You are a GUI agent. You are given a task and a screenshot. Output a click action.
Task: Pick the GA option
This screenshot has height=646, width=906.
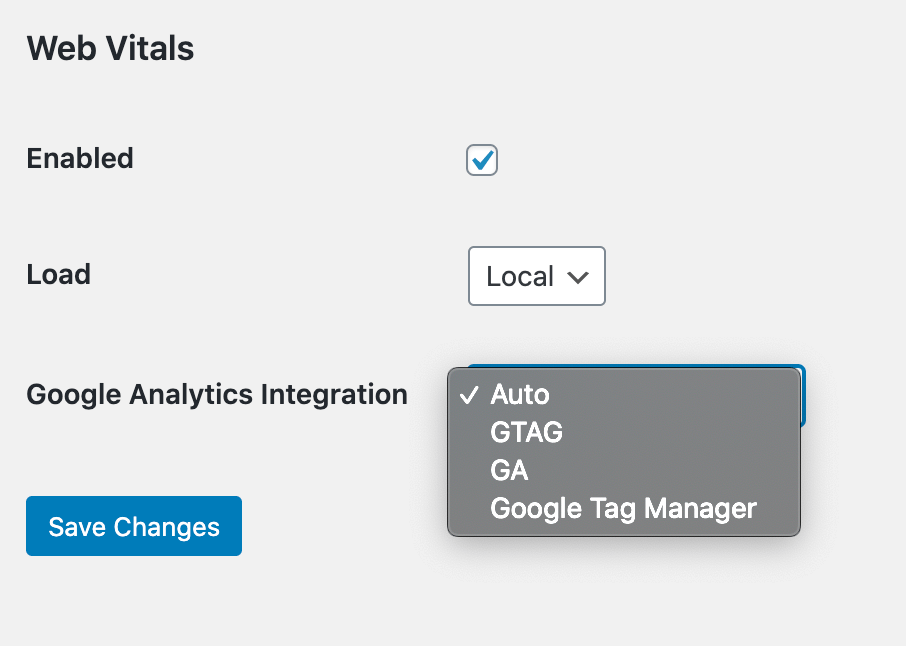(x=624, y=470)
